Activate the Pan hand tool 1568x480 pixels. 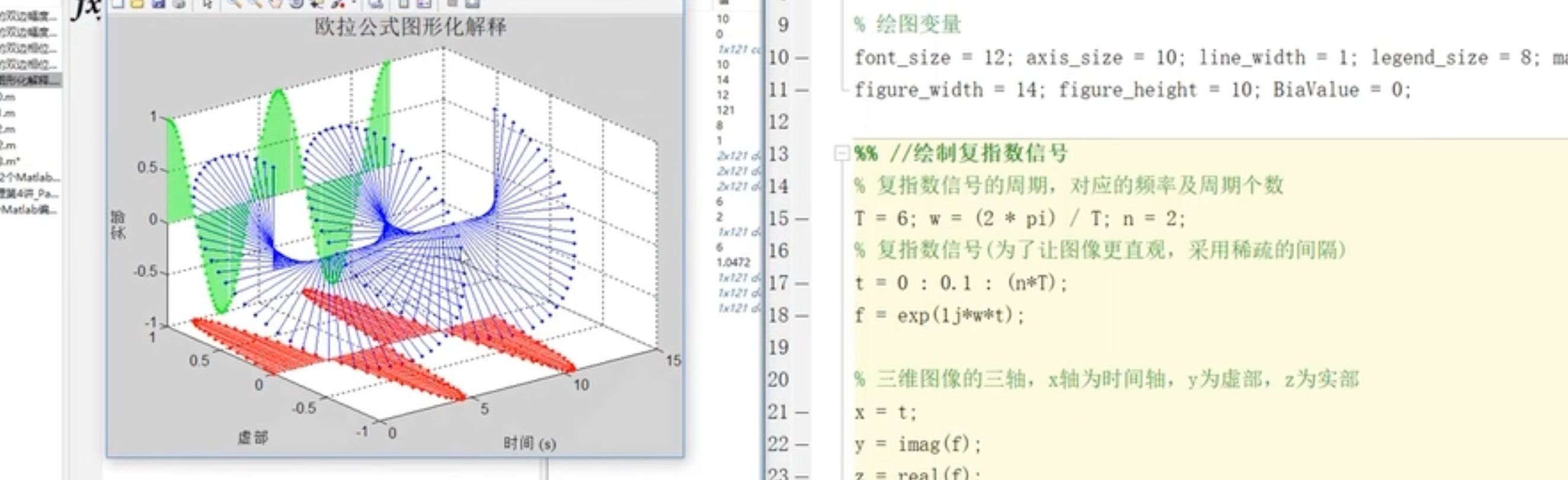277,3
